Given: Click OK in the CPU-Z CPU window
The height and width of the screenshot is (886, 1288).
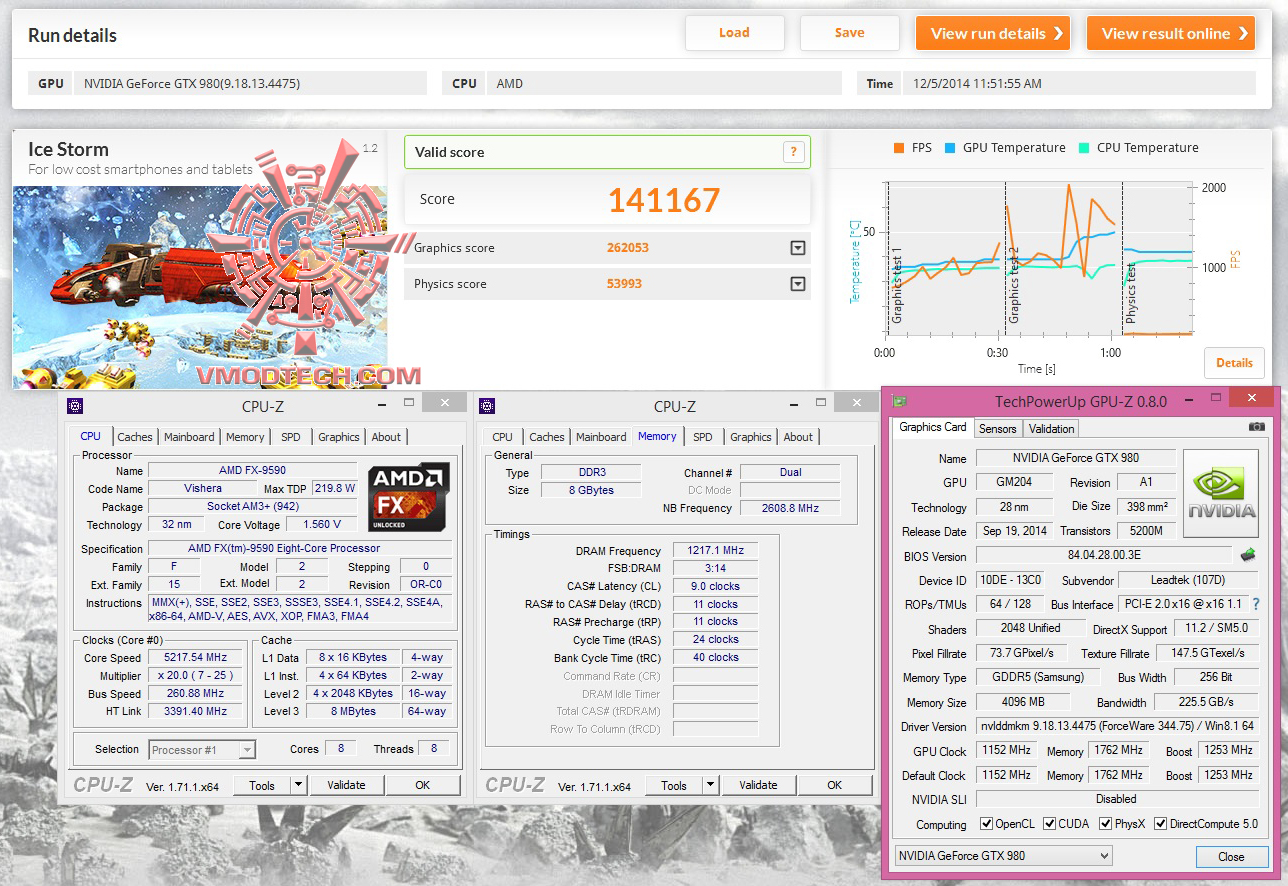Looking at the screenshot, I should (423, 785).
